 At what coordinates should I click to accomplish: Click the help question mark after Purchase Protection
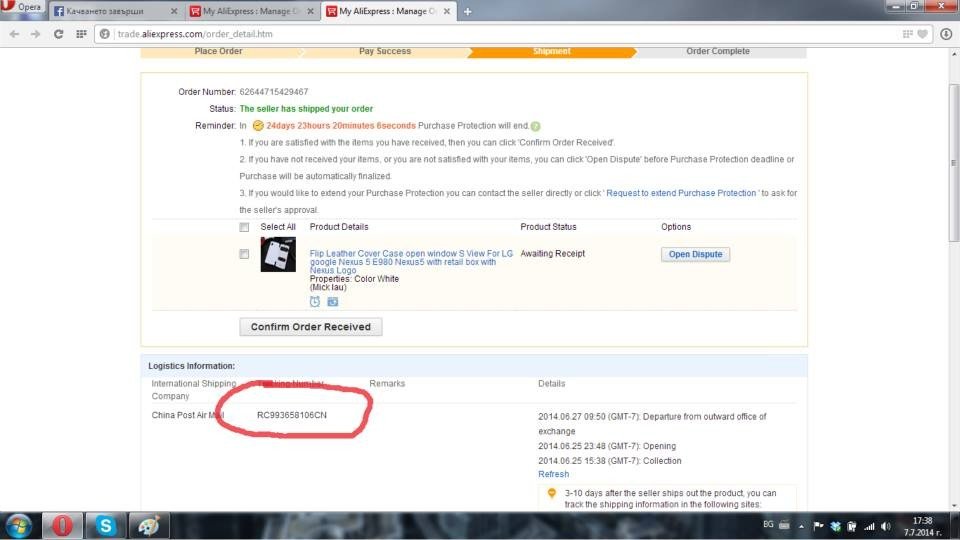[x=536, y=126]
